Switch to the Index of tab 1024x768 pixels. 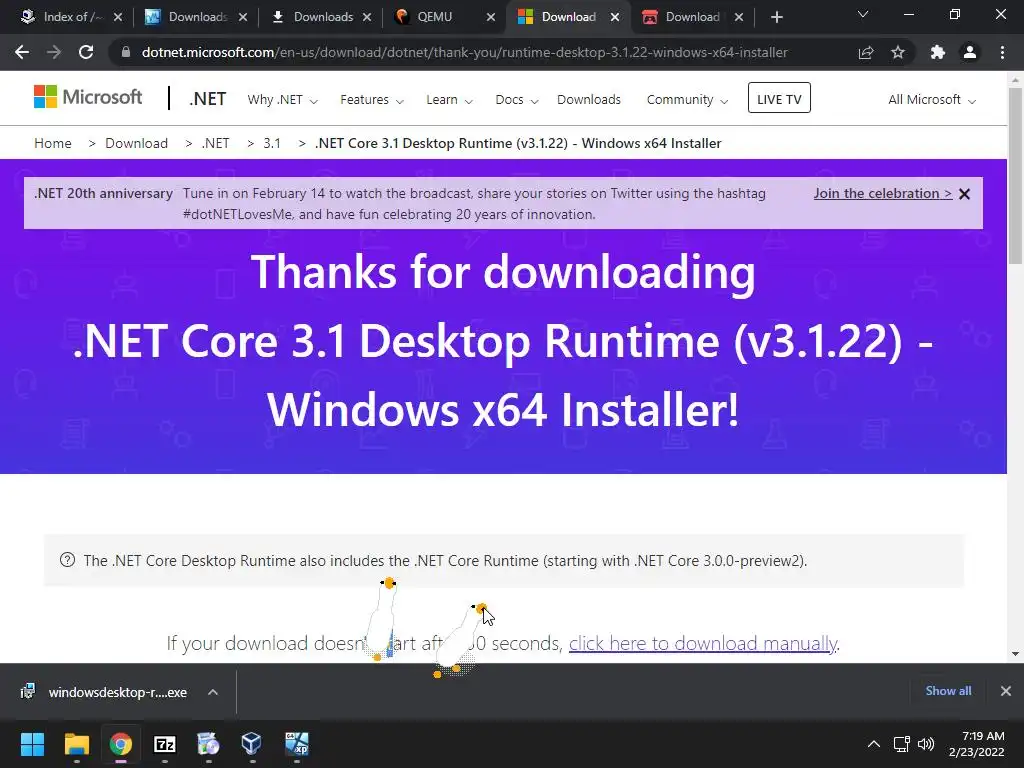pos(62,17)
